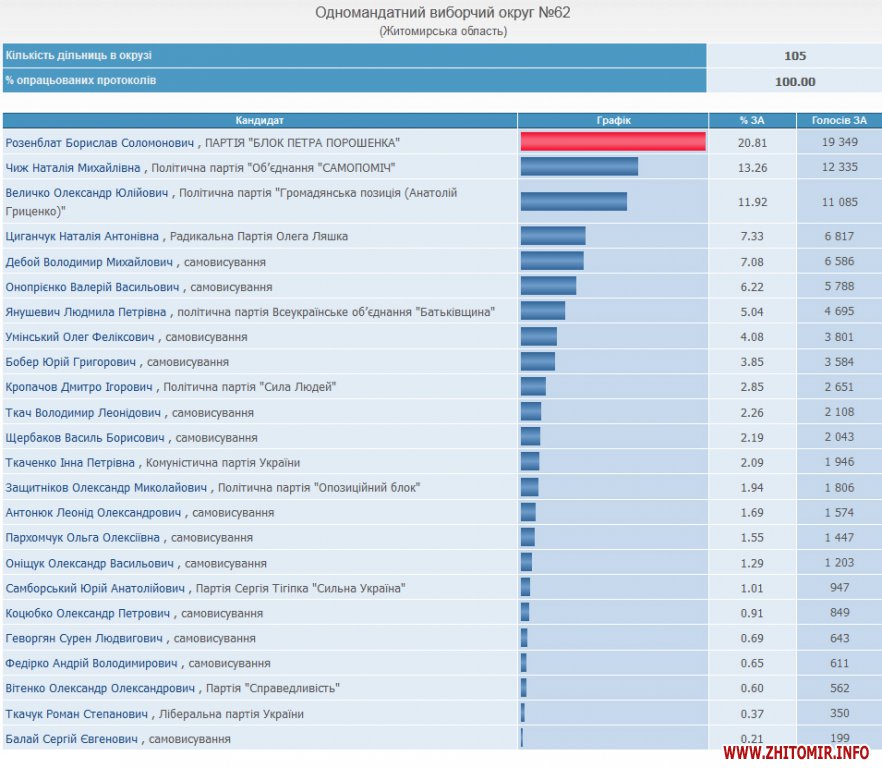Click the 'Кількість дільниць в окрузі' row label
Viewport: 882px width, 768px height.
[x=79, y=56]
